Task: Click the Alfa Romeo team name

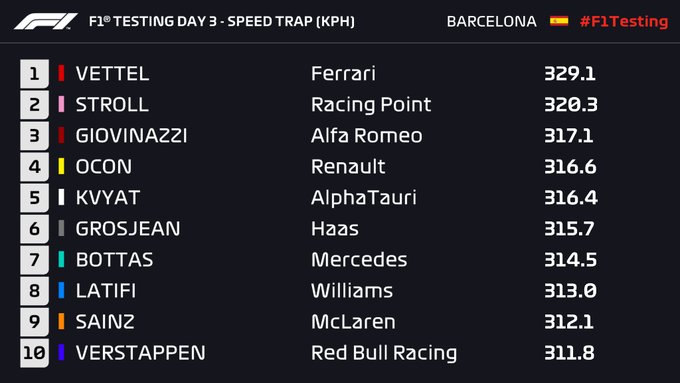Action: 366,136
